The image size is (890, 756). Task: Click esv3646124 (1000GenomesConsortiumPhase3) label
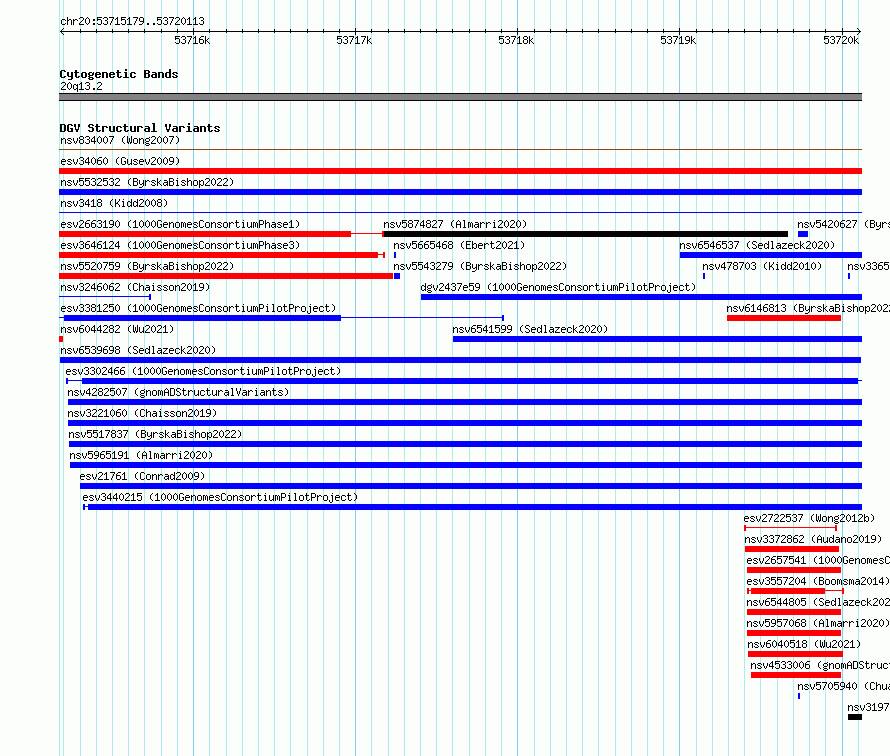click(x=180, y=245)
